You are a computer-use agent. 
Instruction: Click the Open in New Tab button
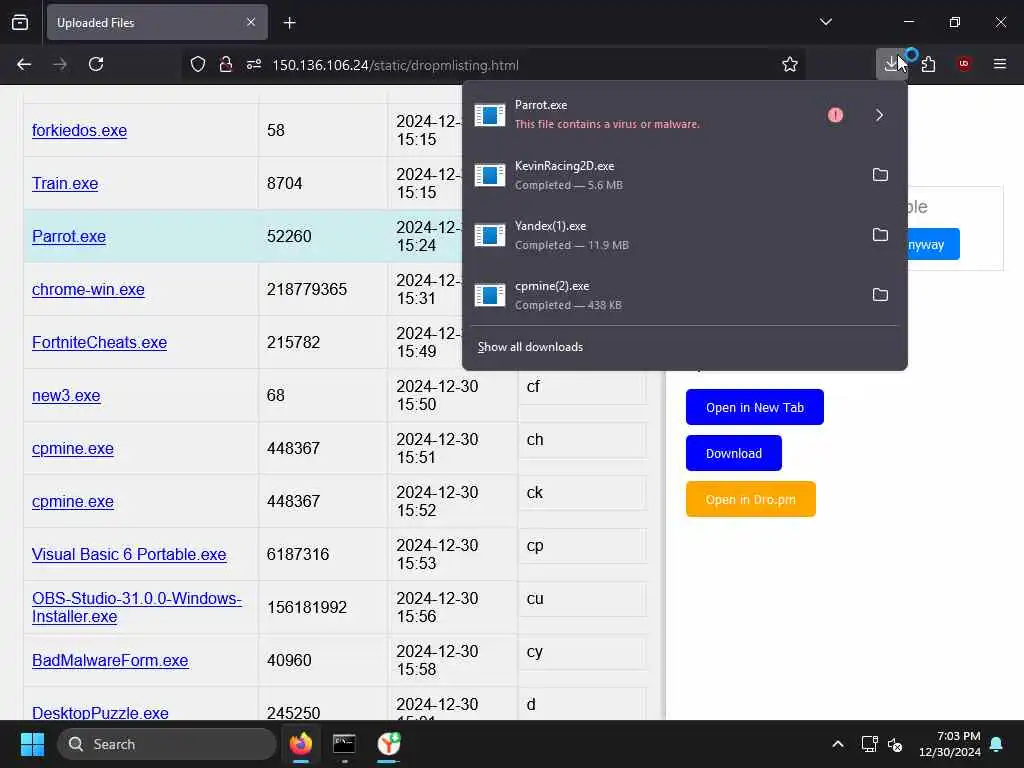[x=755, y=407]
